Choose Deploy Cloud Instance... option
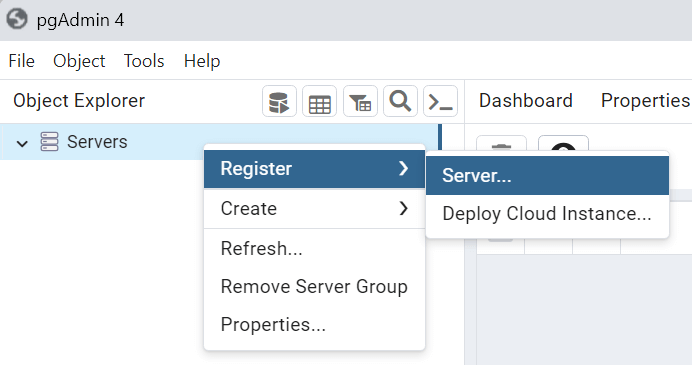Image resolution: width=692 pixels, height=365 pixels. click(547, 214)
